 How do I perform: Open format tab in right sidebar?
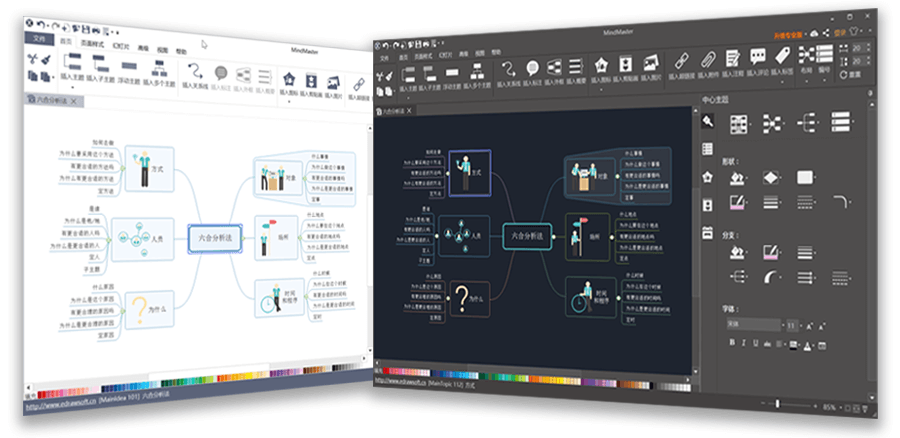[x=708, y=121]
